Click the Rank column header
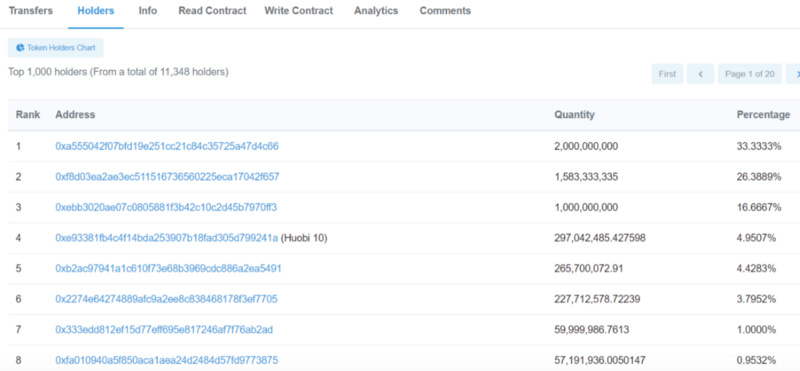Screen dimensions: 800x371 coord(28,115)
